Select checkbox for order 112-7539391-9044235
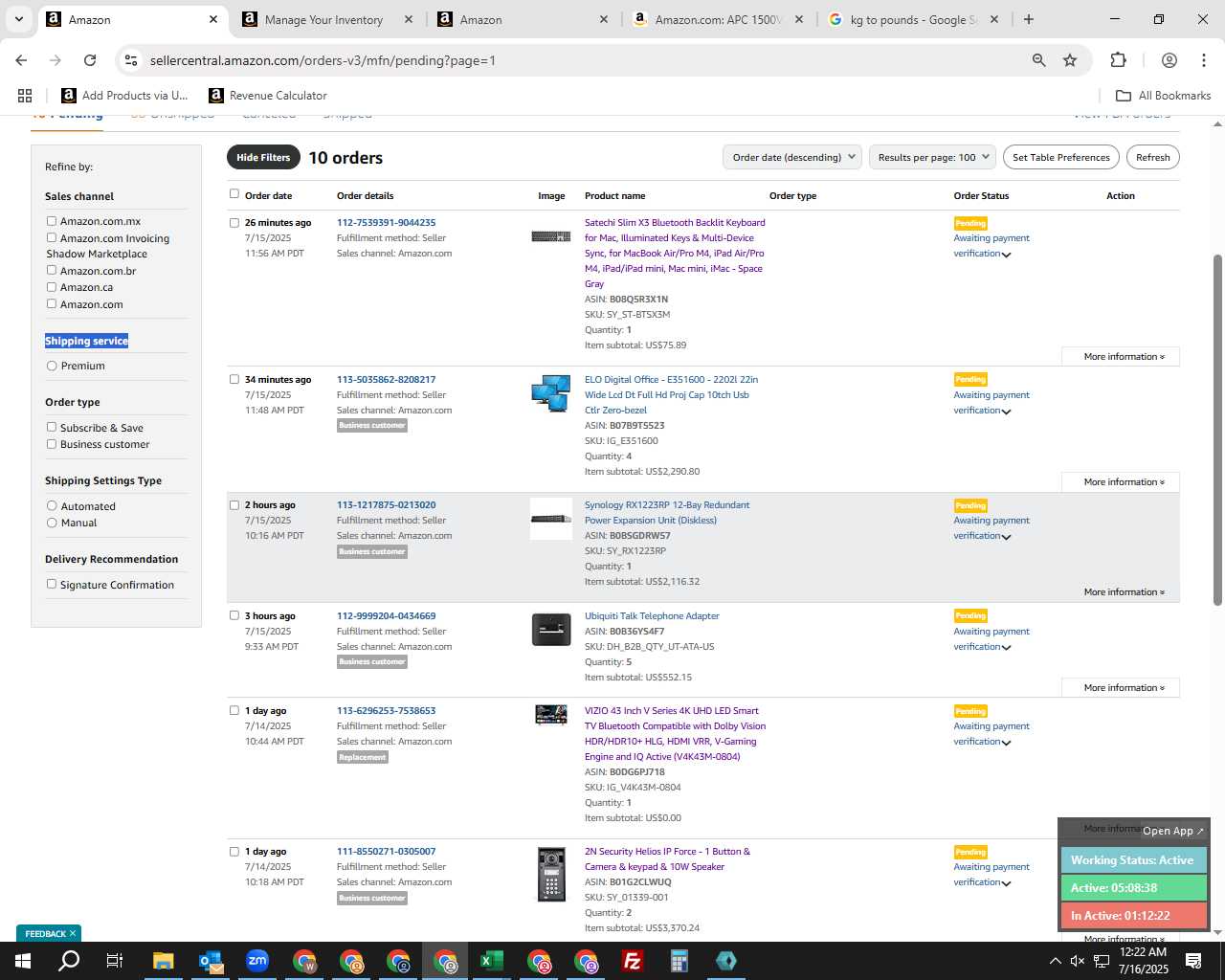 (x=234, y=222)
